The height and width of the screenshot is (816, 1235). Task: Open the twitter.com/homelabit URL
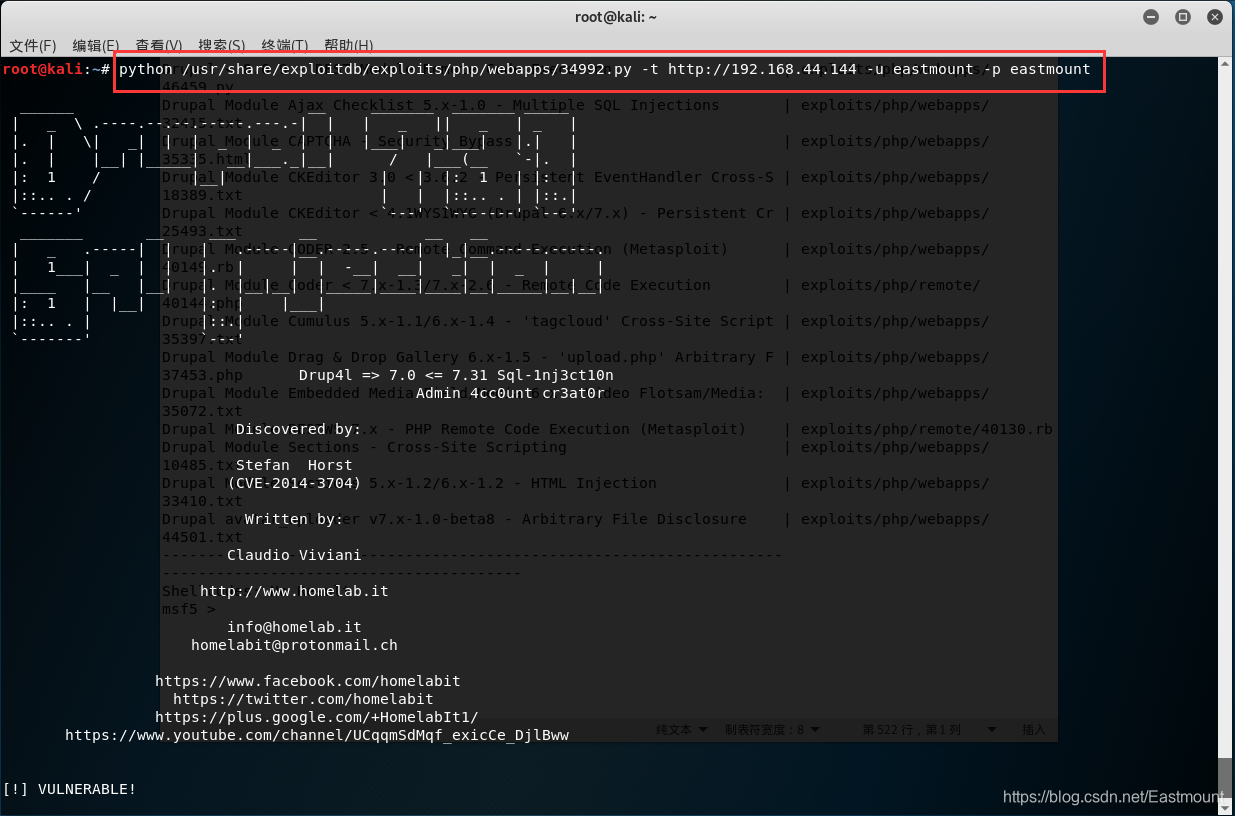click(x=303, y=699)
